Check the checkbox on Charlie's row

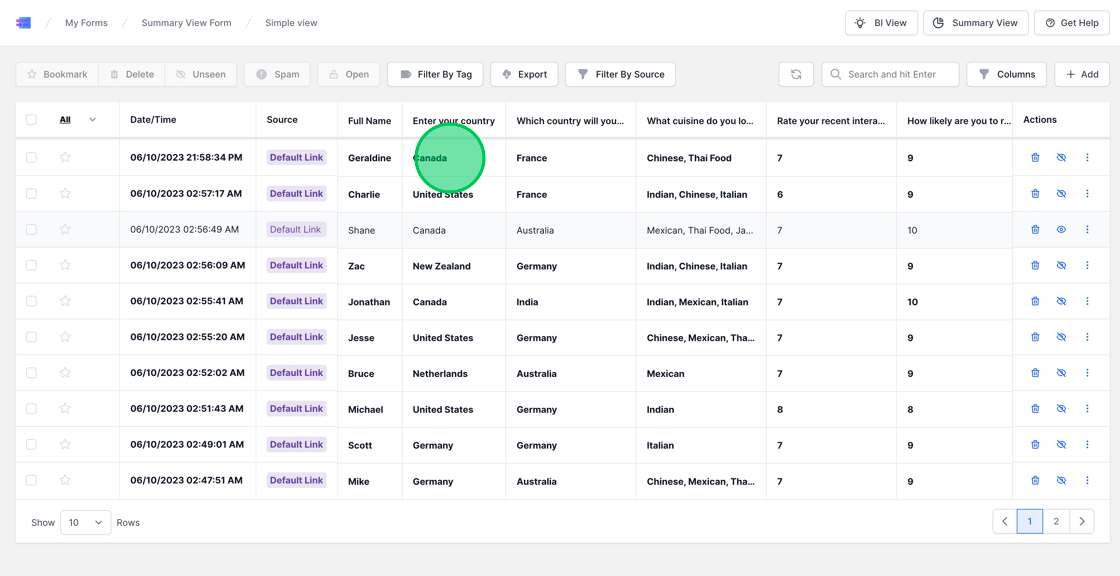29,193
